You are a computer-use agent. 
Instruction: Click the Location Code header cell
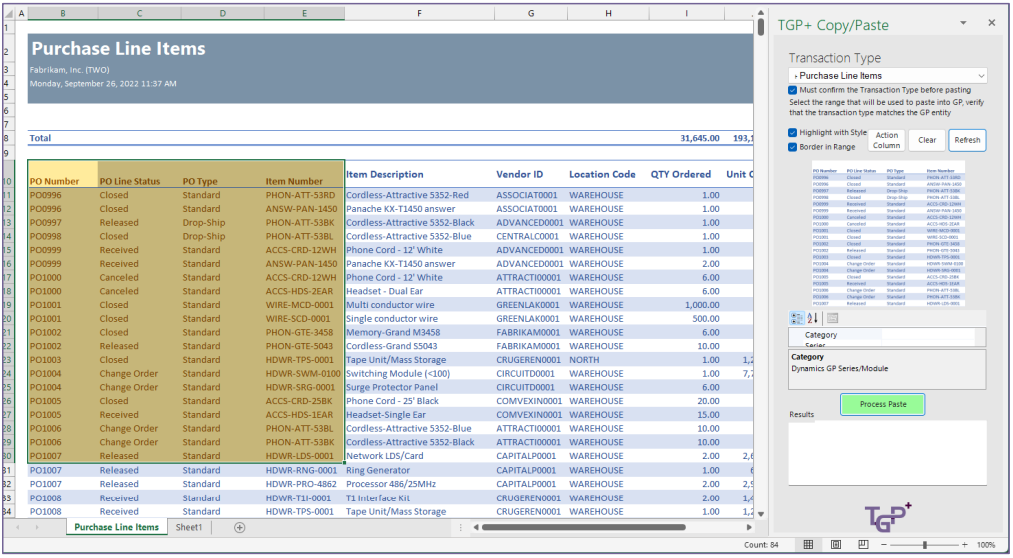608,174
